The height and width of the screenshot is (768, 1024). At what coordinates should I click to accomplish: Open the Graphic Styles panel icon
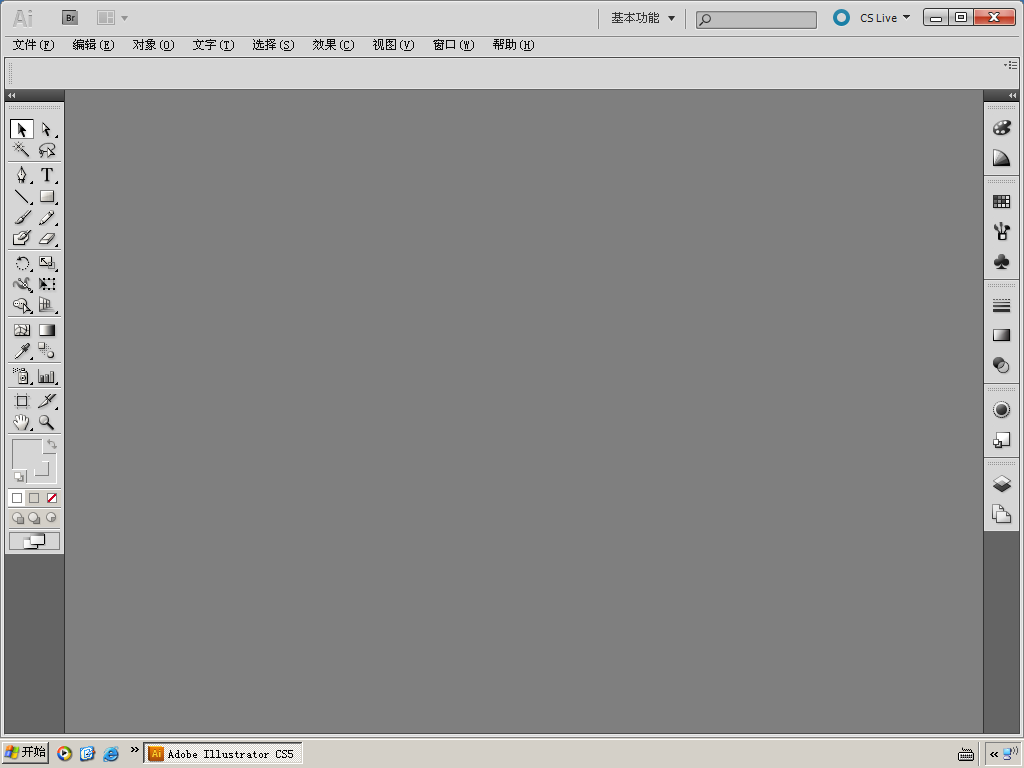pyautogui.click(x=1001, y=440)
